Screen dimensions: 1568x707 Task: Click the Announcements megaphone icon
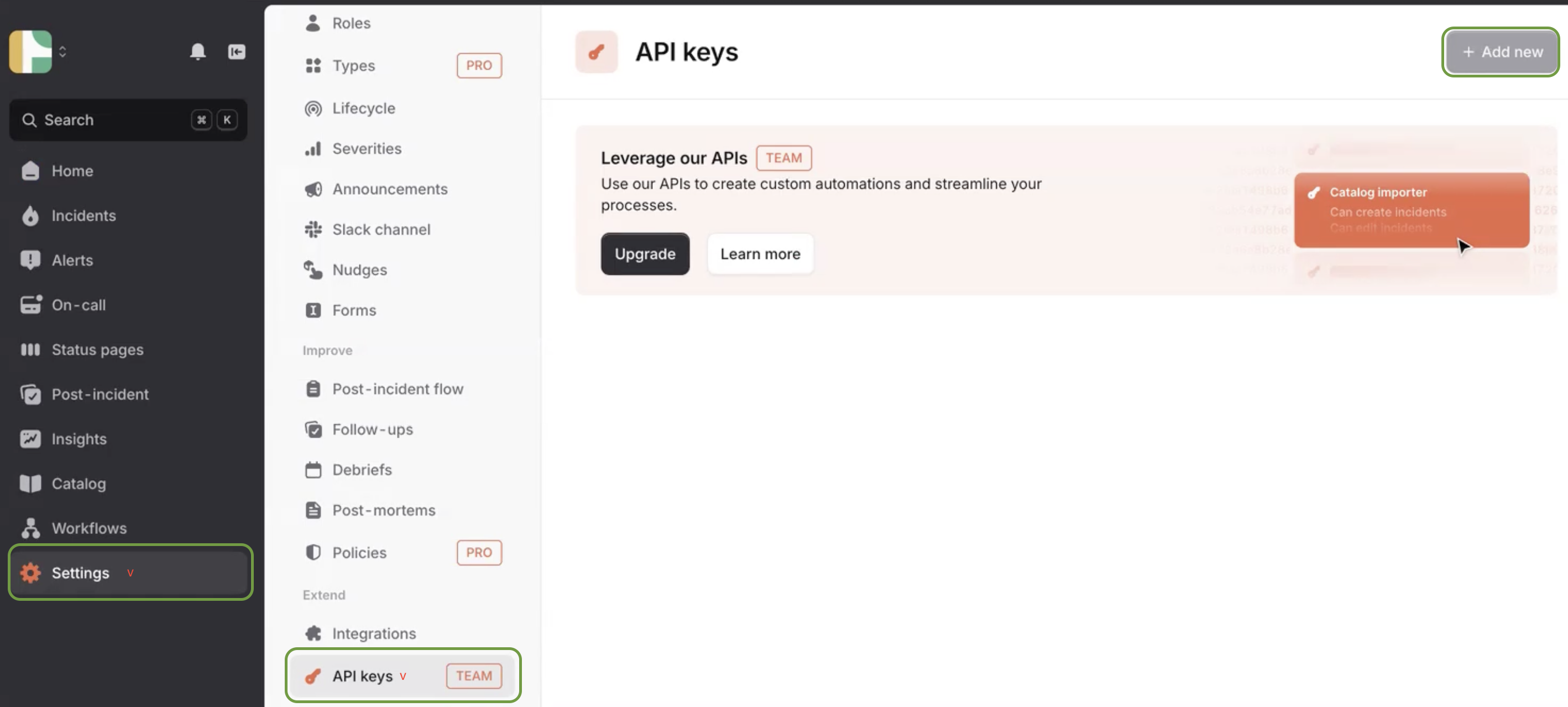[x=313, y=189]
